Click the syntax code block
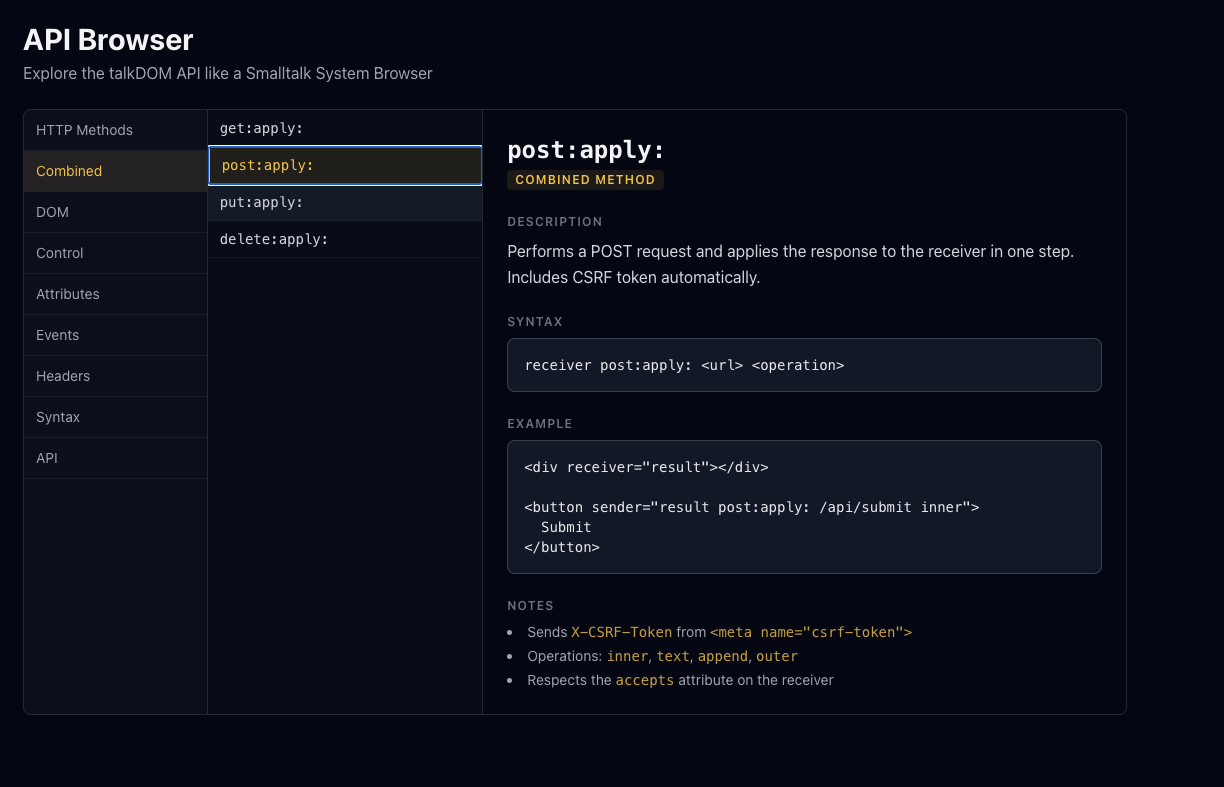The height and width of the screenshot is (787, 1224). 804,365
